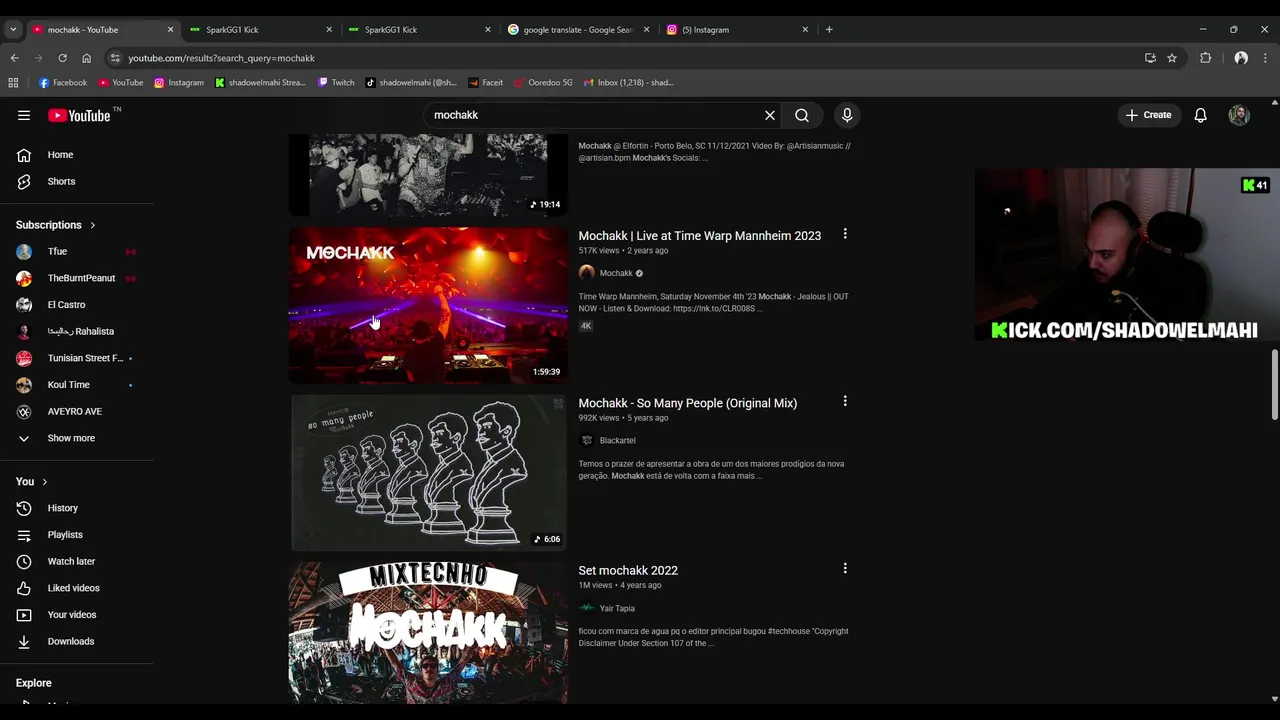Click the MIXTECNHO Mochakk thumbnail
1280x720 pixels.
[428, 632]
